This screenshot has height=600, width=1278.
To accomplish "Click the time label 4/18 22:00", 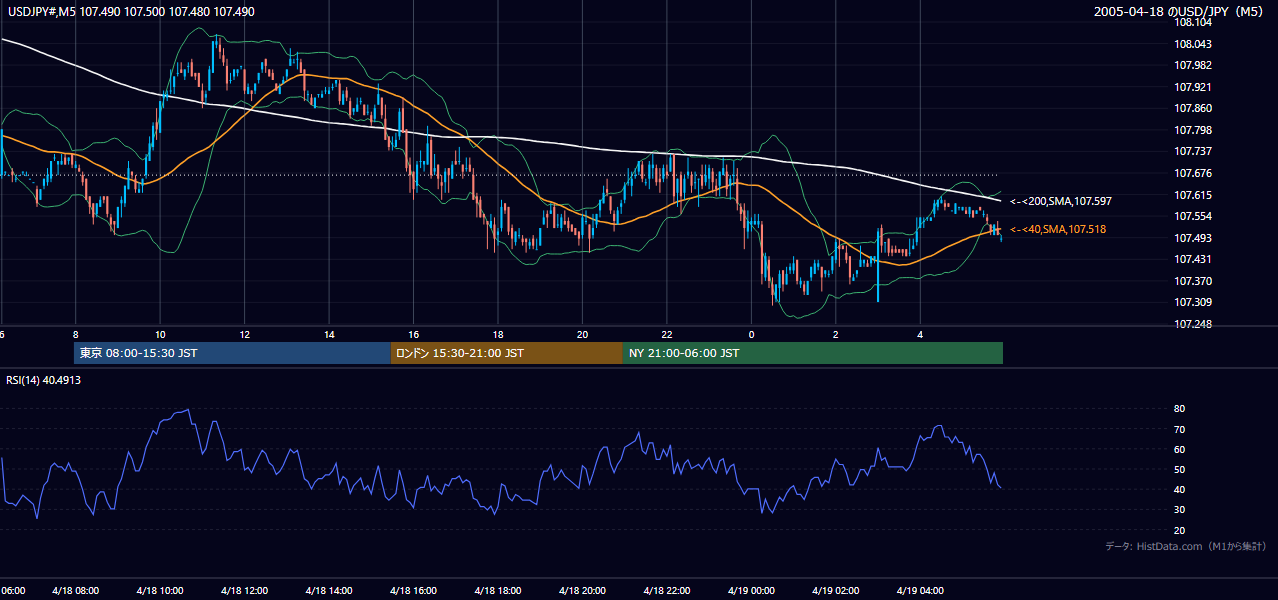I will point(667,591).
